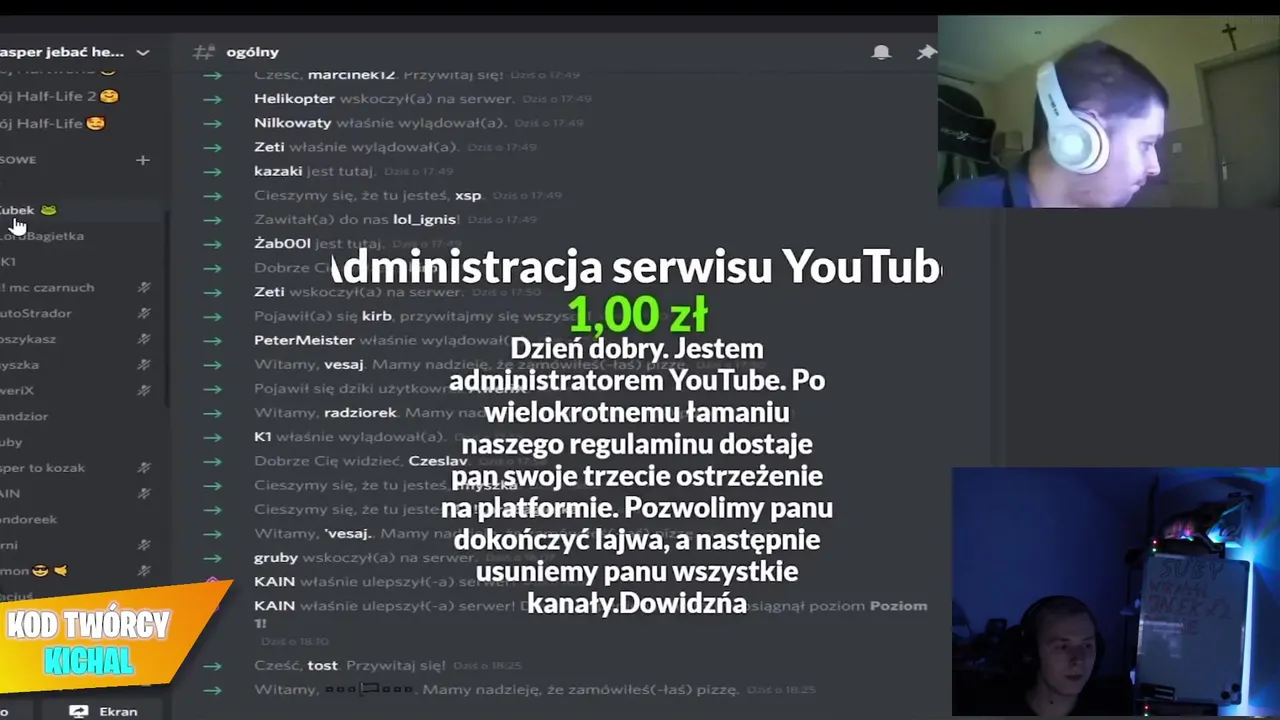Click green join arrow beside ŻabOOl message
This screenshot has height=720, width=1280.
pyautogui.click(x=211, y=244)
